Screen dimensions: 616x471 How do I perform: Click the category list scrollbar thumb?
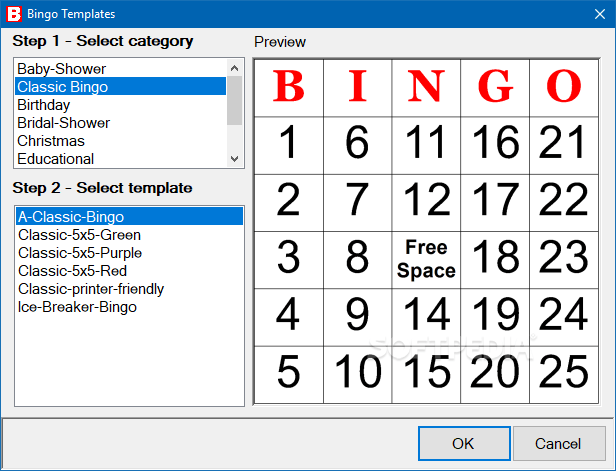pos(235,101)
